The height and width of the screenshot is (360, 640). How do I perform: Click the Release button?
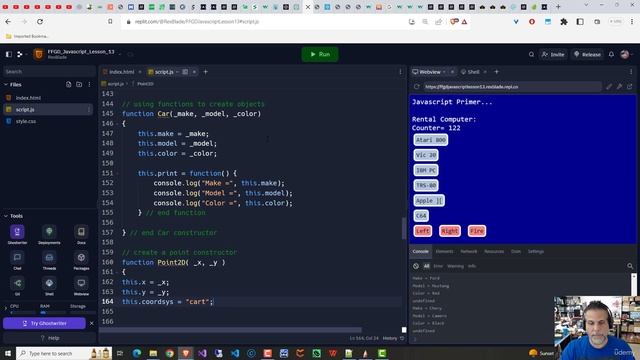point(587,54)
